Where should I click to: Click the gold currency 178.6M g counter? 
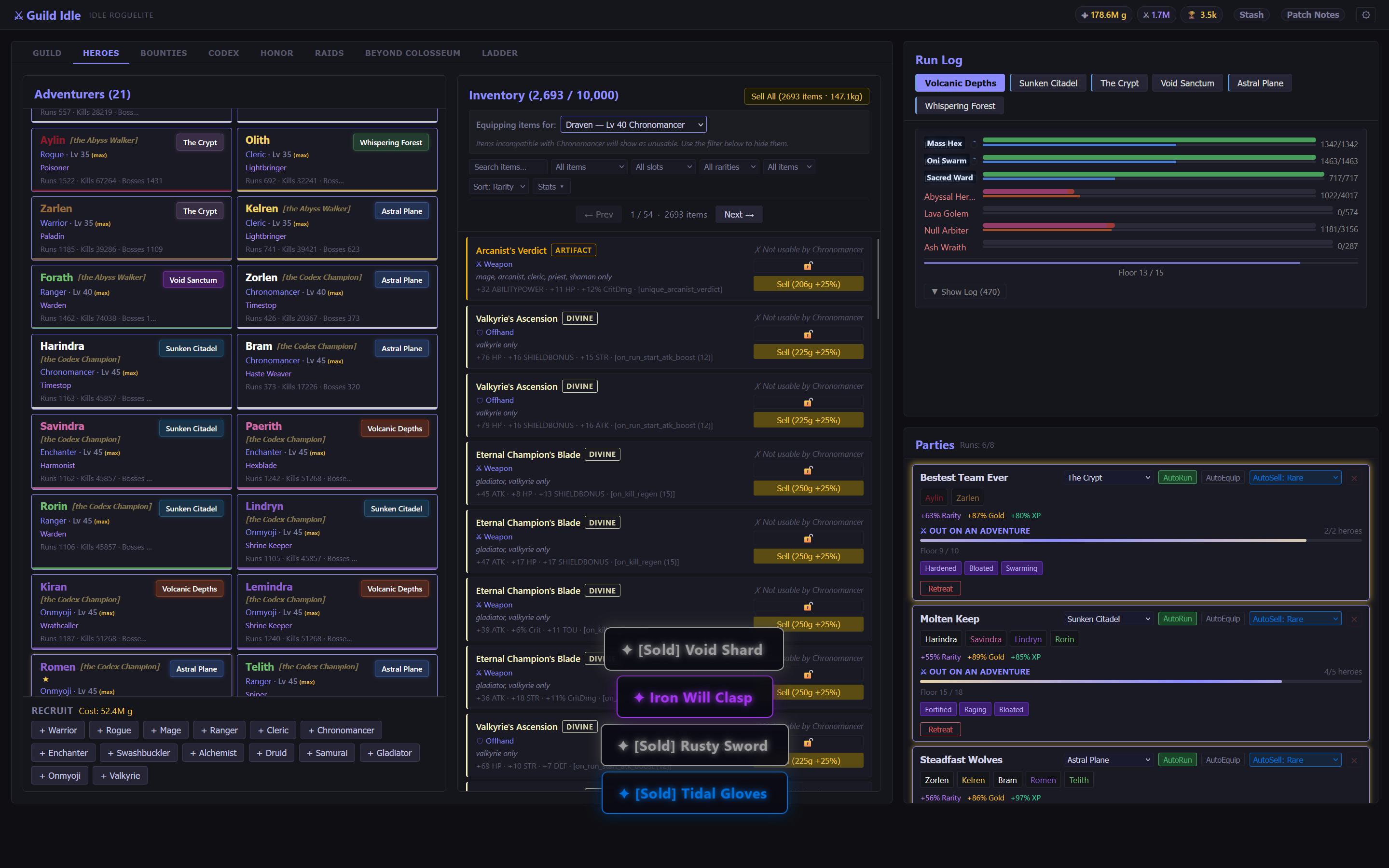coord(1103,15)
